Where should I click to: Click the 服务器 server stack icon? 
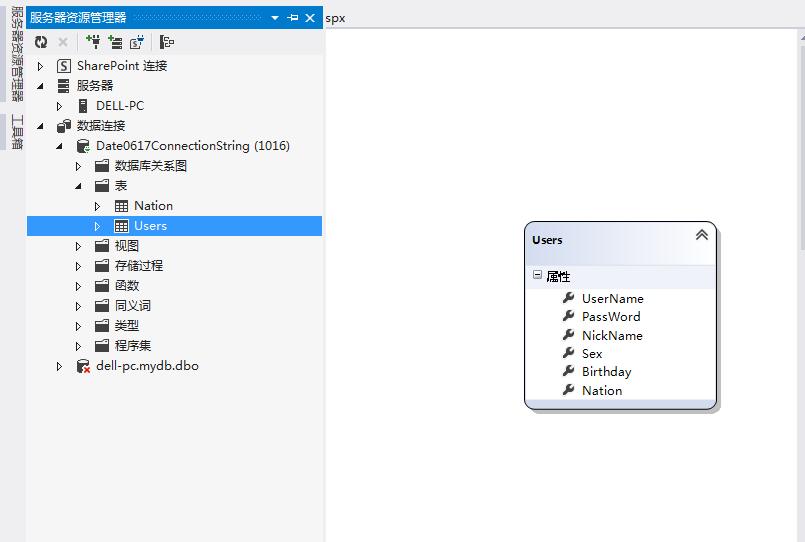tap(63, 86)
